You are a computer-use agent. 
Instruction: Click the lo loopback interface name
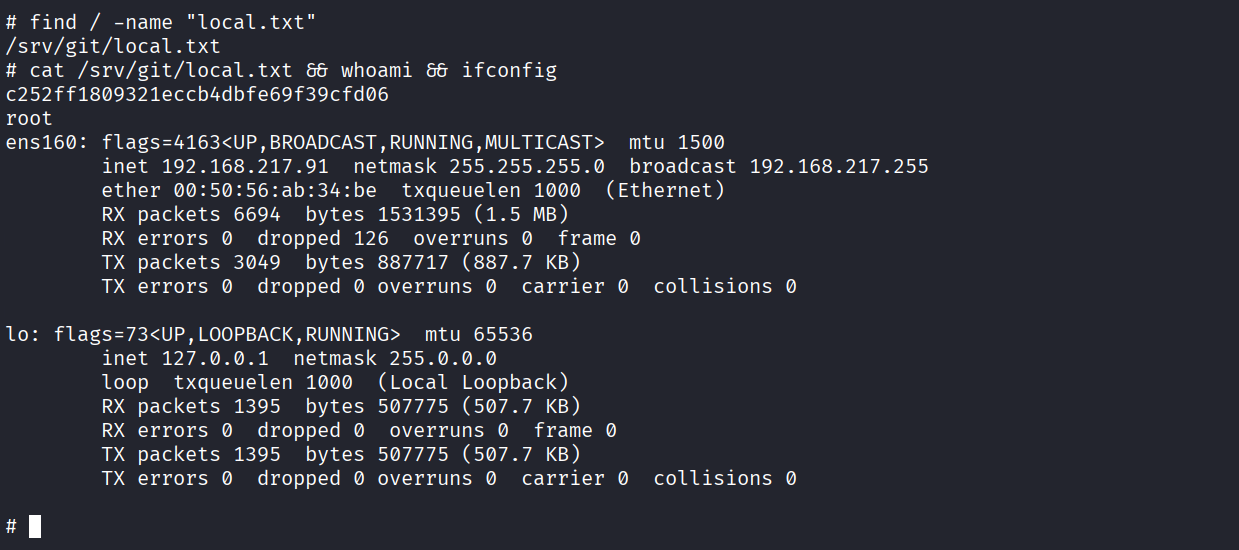[17, 334]
